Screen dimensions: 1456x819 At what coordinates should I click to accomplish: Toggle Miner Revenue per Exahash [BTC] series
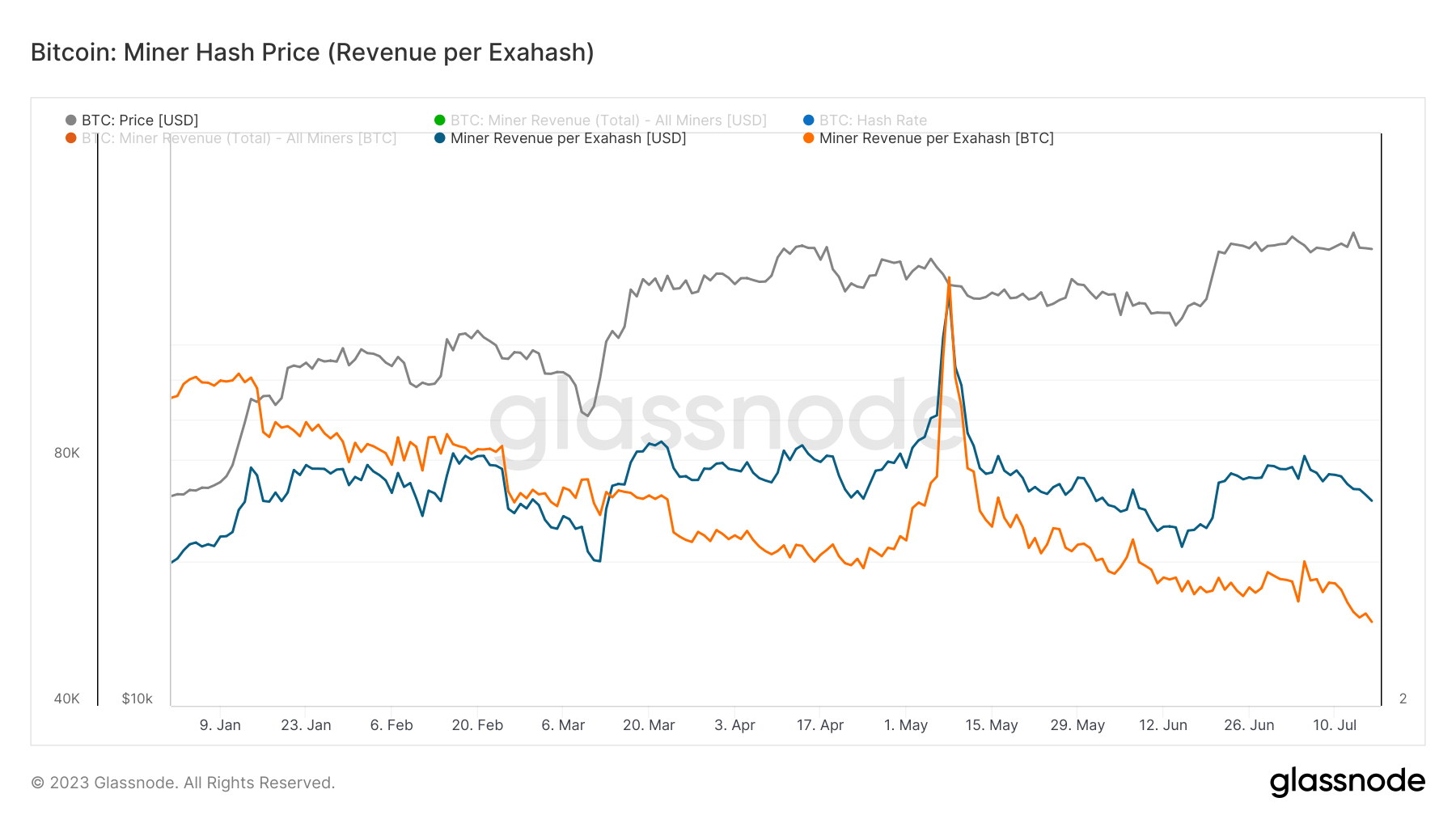coord(928,138)
